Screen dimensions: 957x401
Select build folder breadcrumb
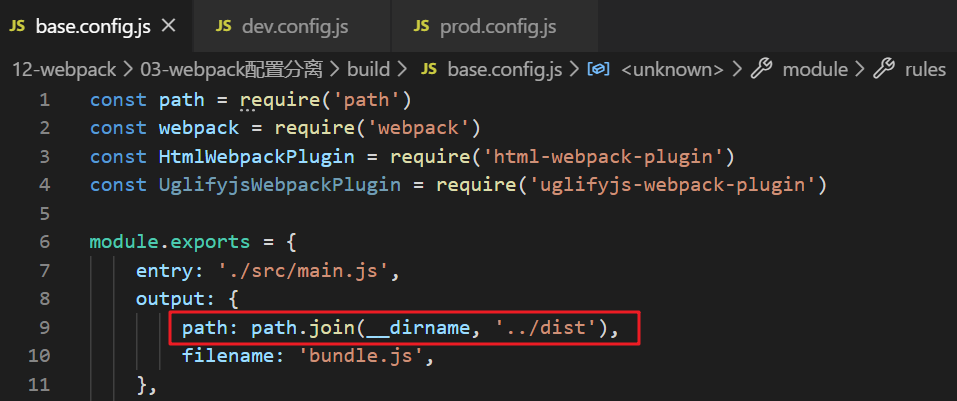coord(368,70)
